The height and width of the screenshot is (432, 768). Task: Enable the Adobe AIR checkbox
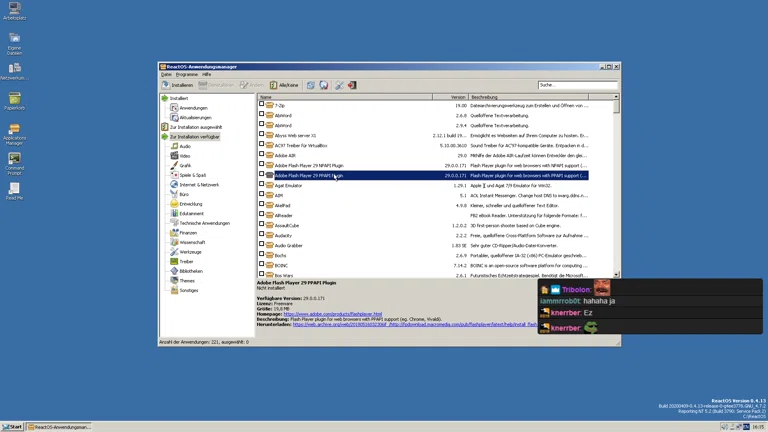262,155
